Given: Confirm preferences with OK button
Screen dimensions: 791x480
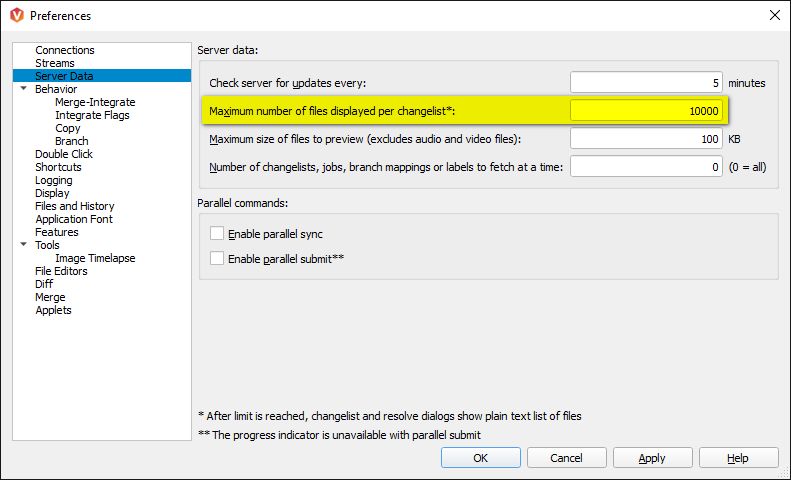Looking at the screenshot, I should click(481, 458).
